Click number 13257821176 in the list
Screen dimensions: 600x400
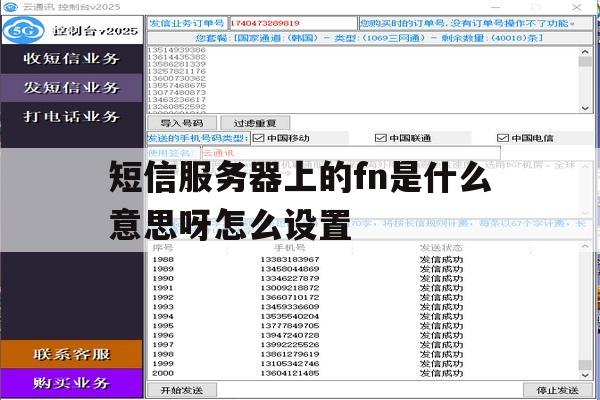[x=177, y=71]
